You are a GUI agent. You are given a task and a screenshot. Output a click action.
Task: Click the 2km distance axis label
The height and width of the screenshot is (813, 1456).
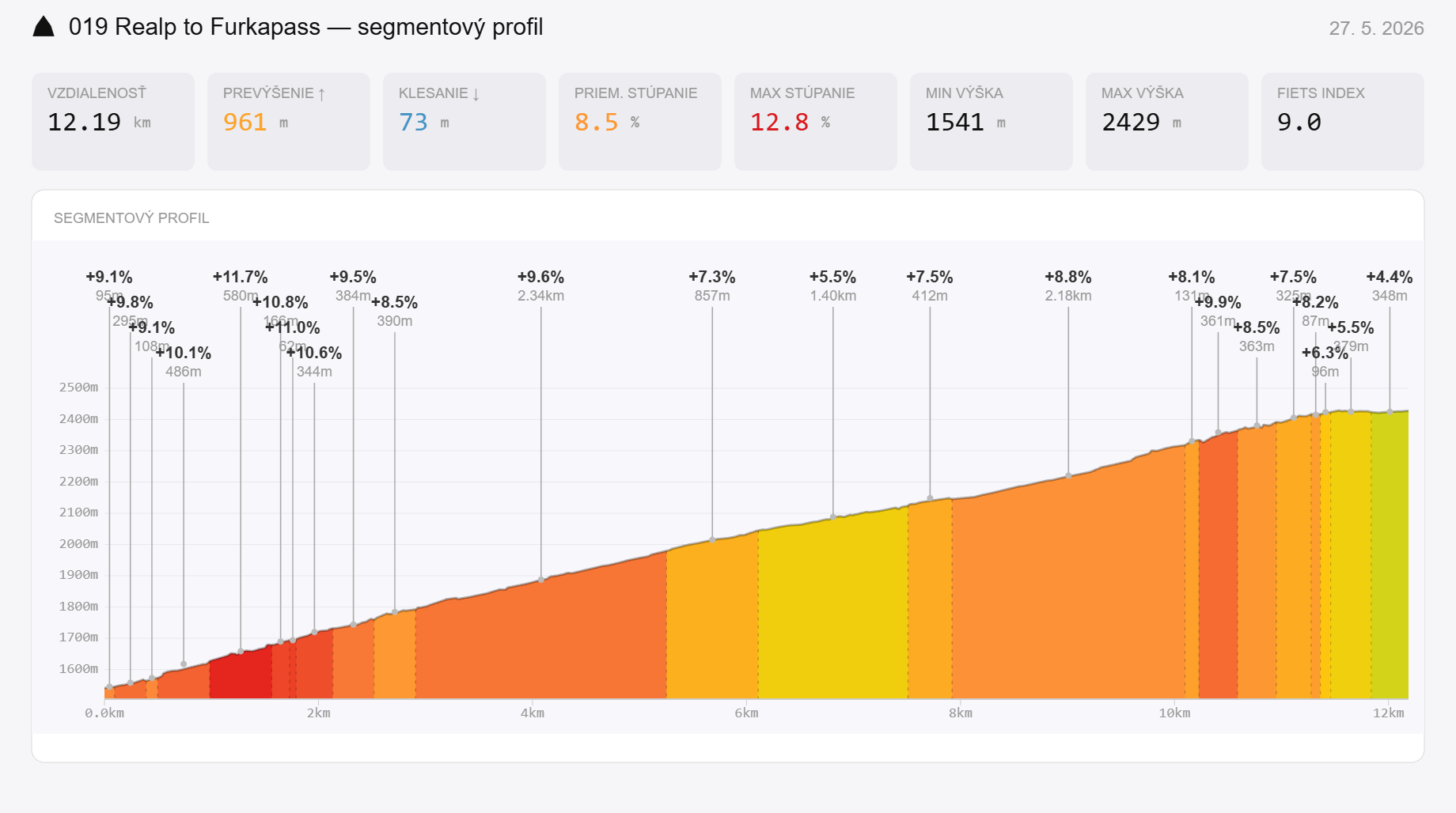pos(319,713)
